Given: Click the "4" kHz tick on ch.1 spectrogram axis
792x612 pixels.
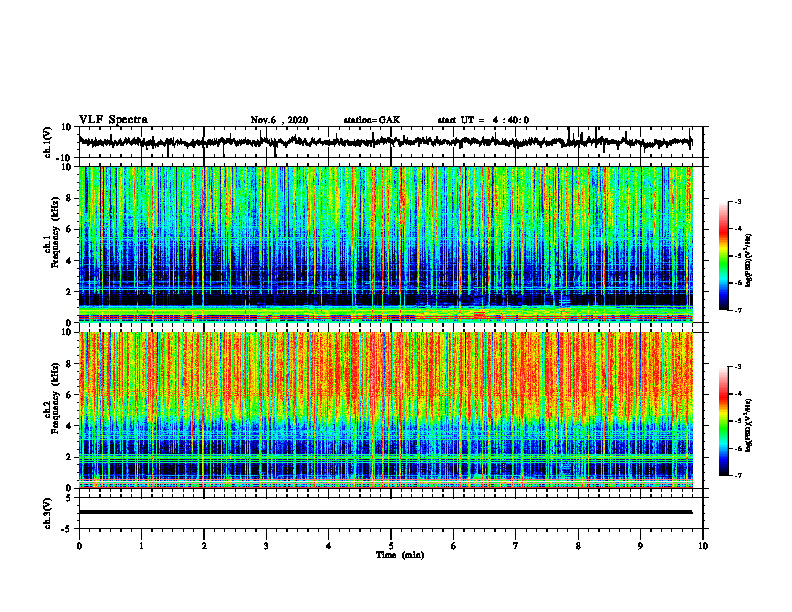Looking at the screenshot, I should [x=69, y=261].
